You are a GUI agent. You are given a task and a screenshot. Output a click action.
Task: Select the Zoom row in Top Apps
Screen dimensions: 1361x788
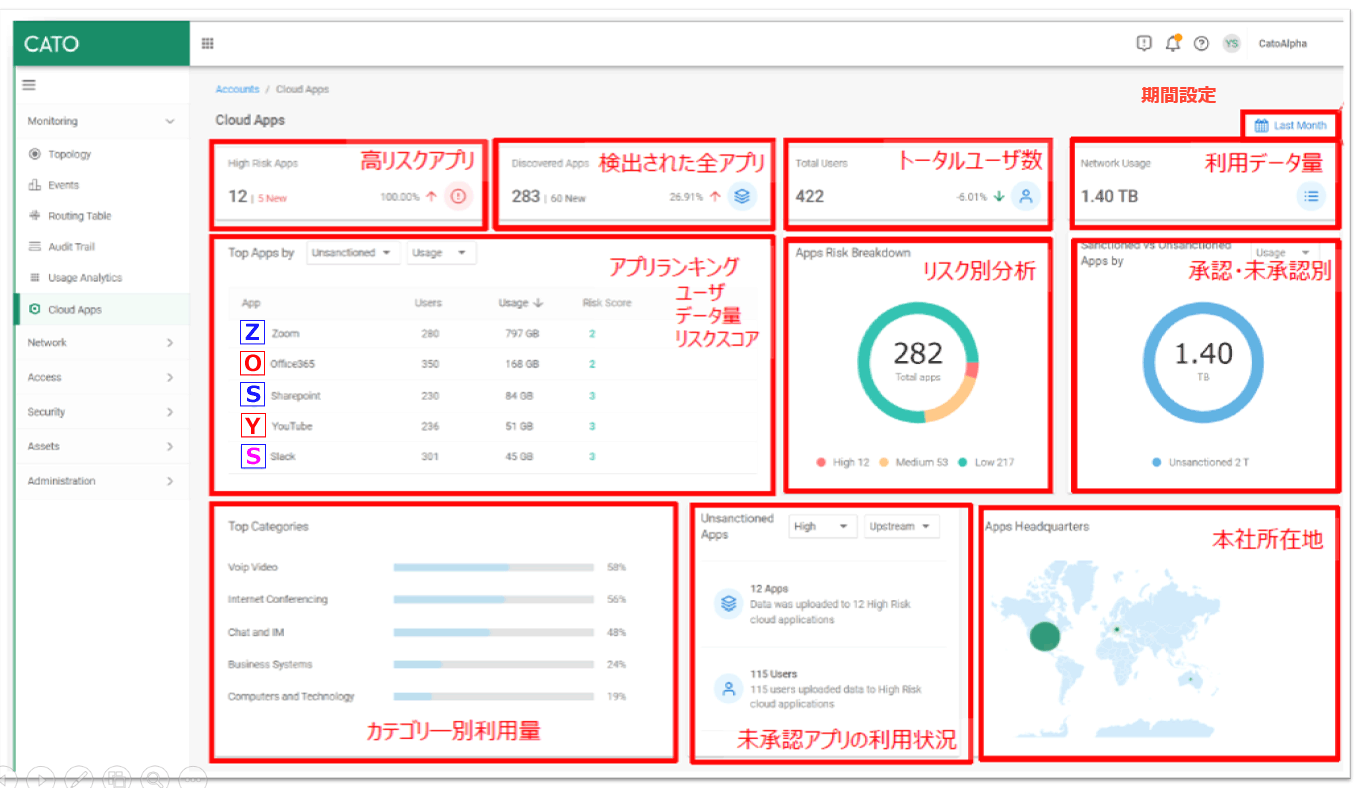pyautogui.click(x=491, y=333)
